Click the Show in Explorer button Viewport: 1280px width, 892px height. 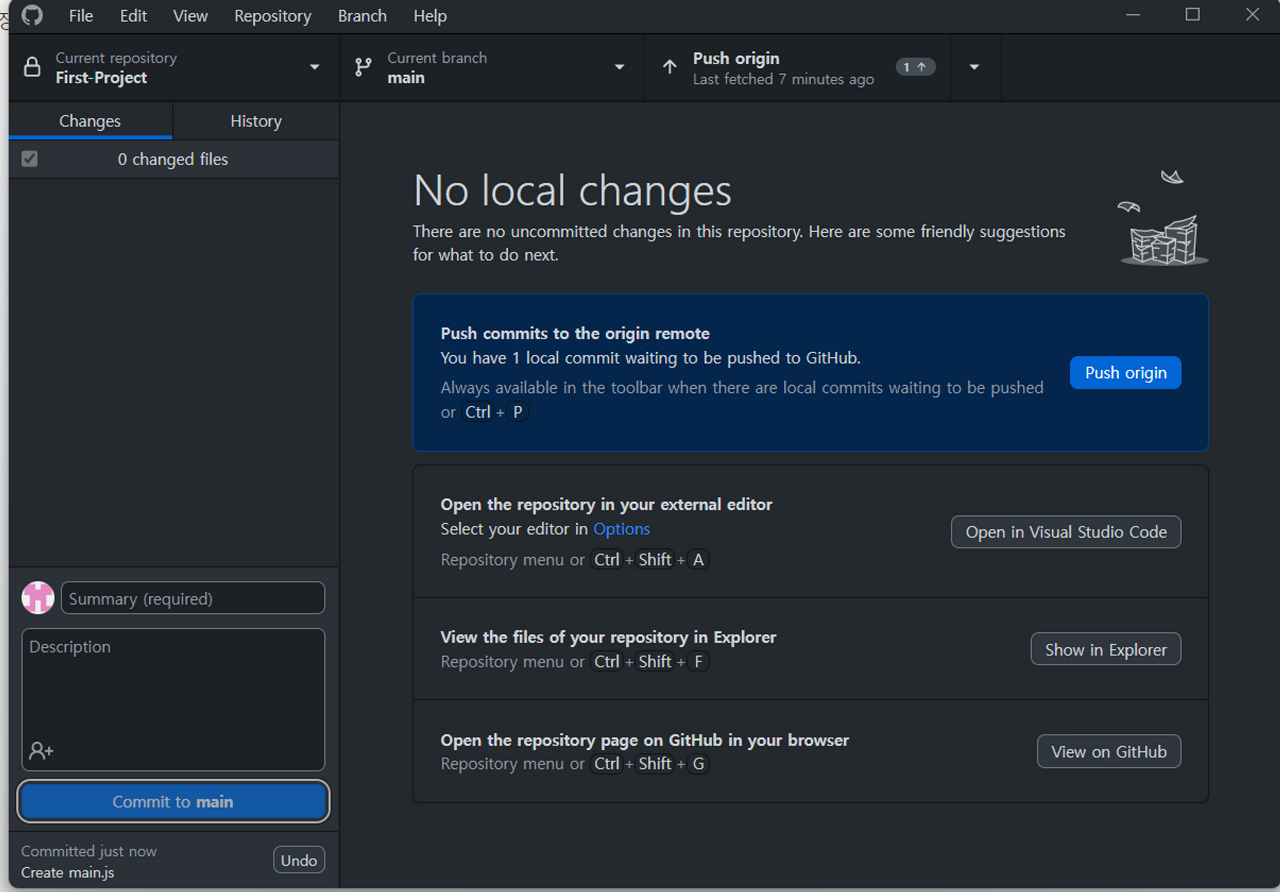click(x=1106, y=650)
